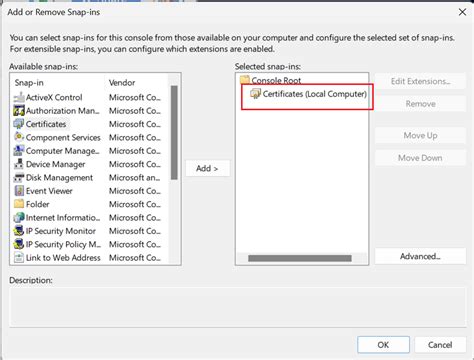Select Certificates in Available snap-ins list

pos(46,124)
